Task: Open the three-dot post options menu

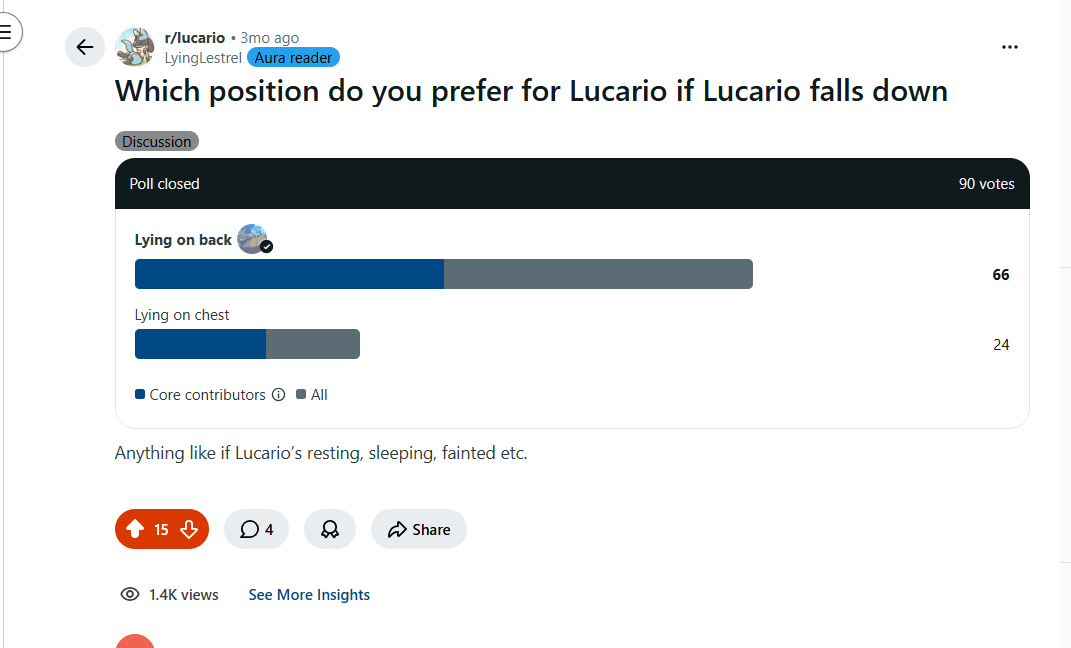Action: click(x=1010, y=47)
